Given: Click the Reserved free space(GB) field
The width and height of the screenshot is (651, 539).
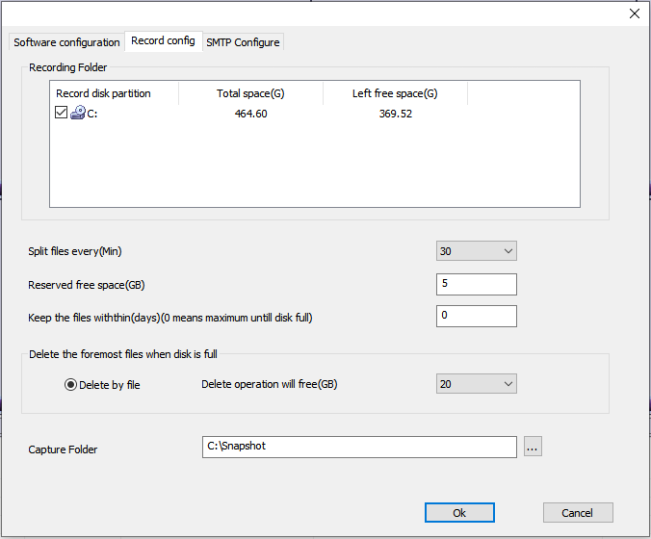Looking at the screenshot, I should [x=476, y=284].
